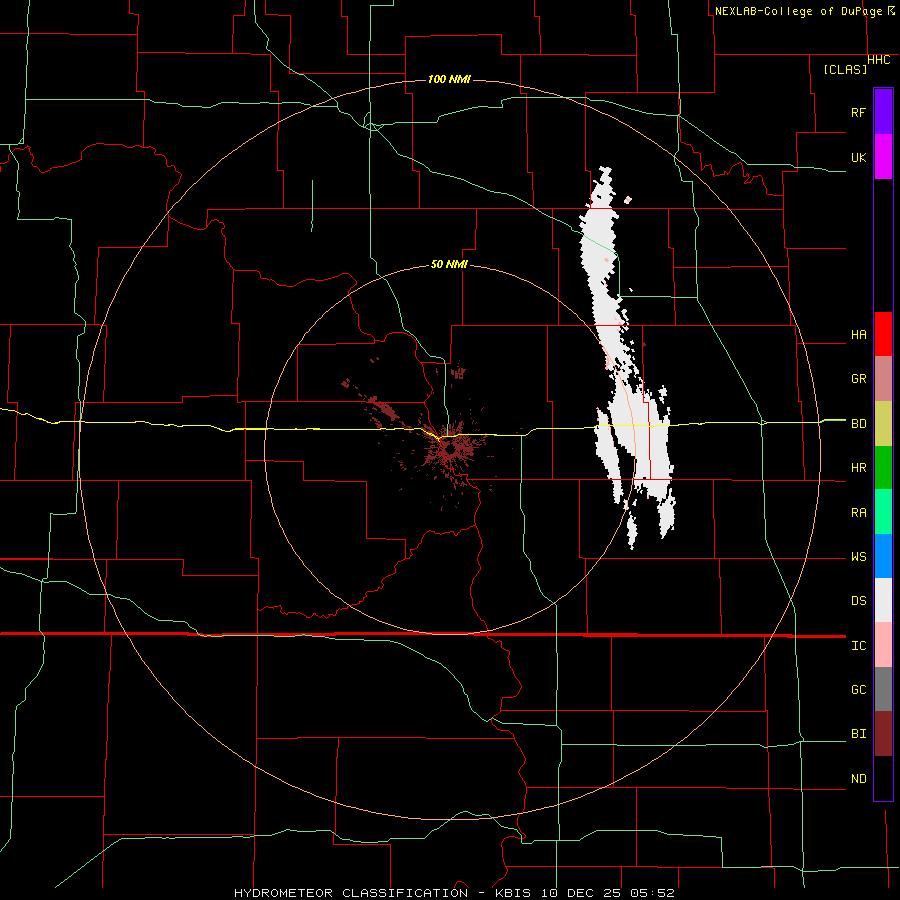900x900 pixels.
Task: Pick the RA light green swatch
Action: pos(883,512)
